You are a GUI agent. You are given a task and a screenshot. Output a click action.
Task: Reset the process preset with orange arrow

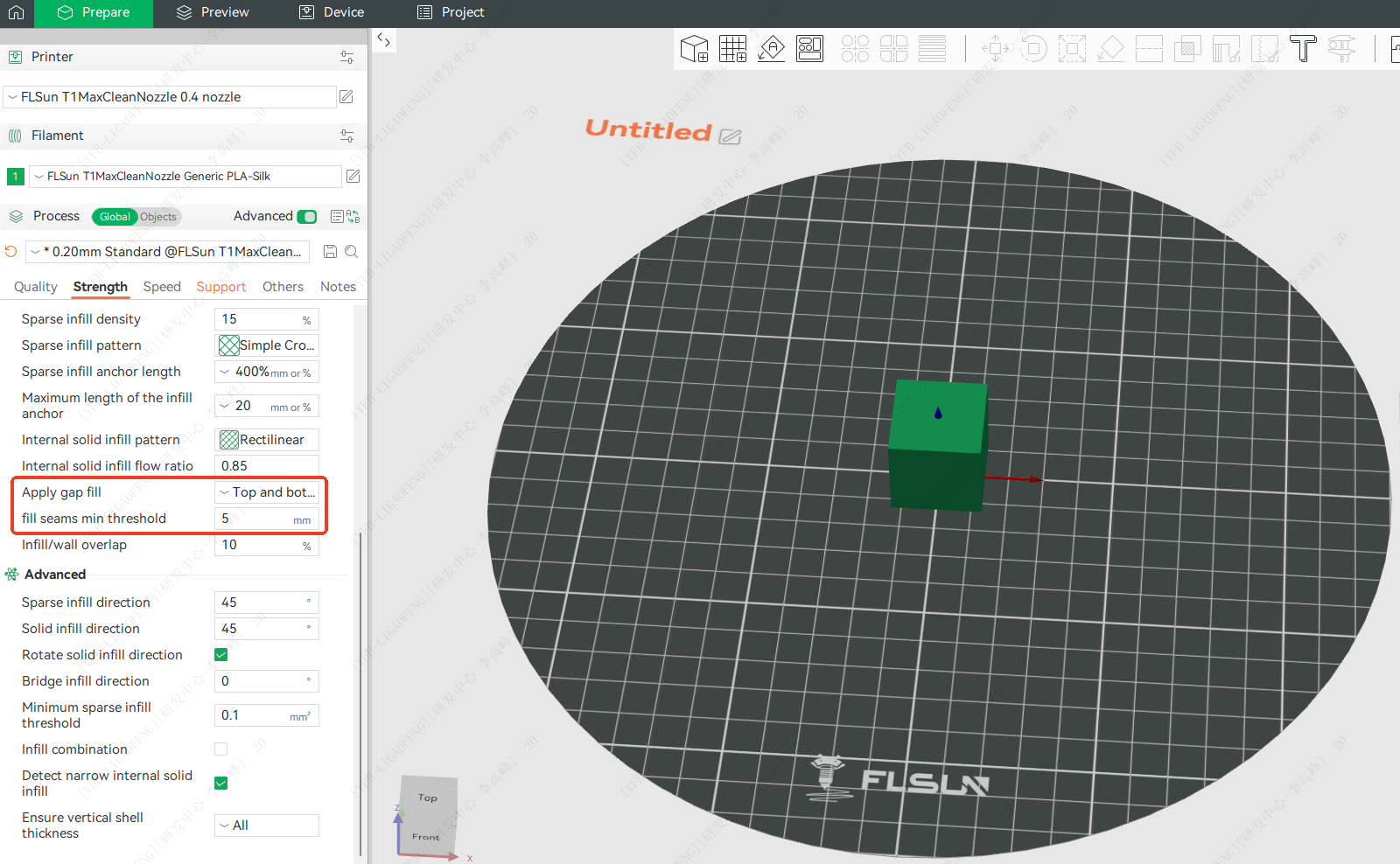coord(10,252)
